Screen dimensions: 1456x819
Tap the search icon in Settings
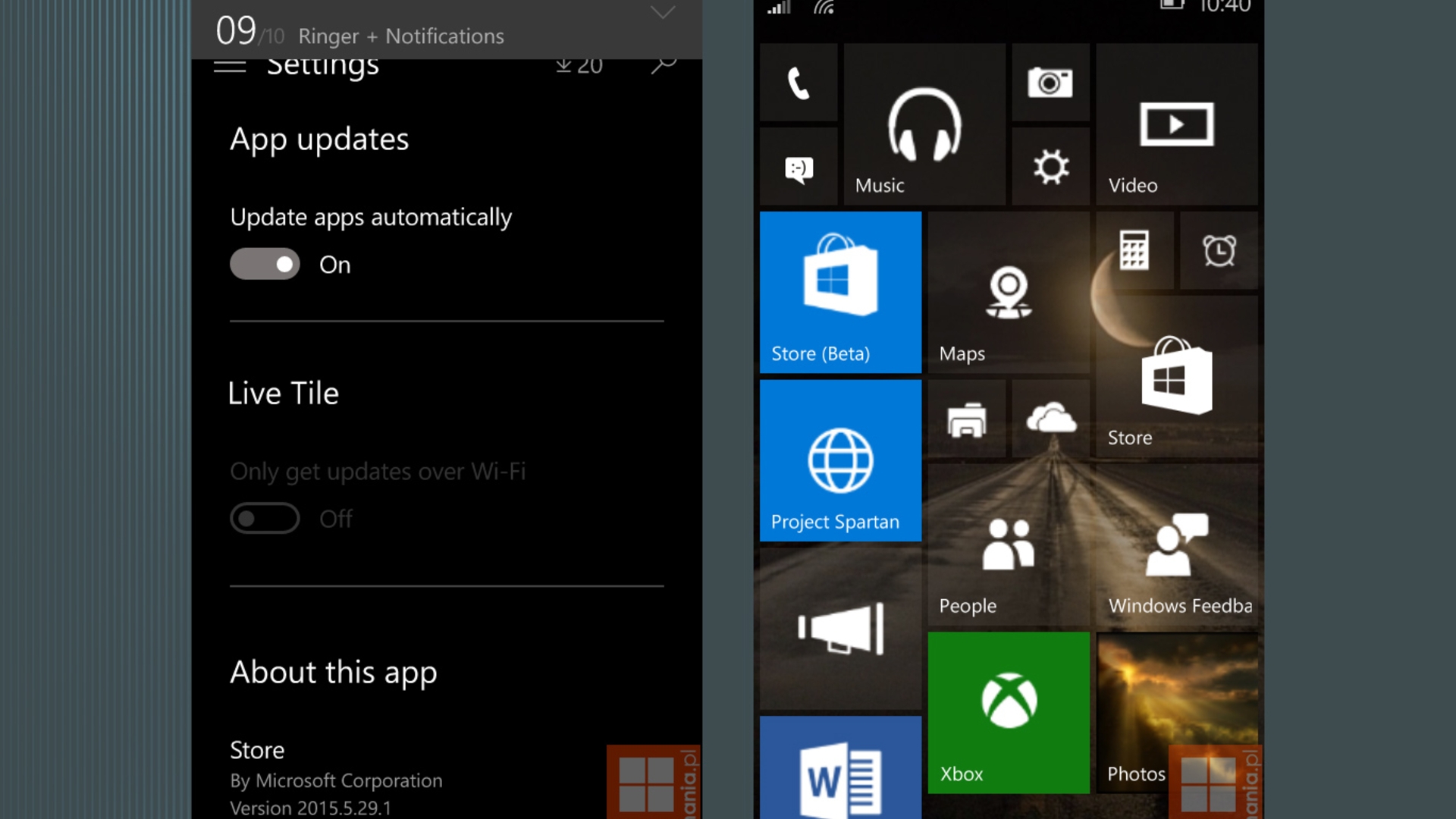coord(662,64)
